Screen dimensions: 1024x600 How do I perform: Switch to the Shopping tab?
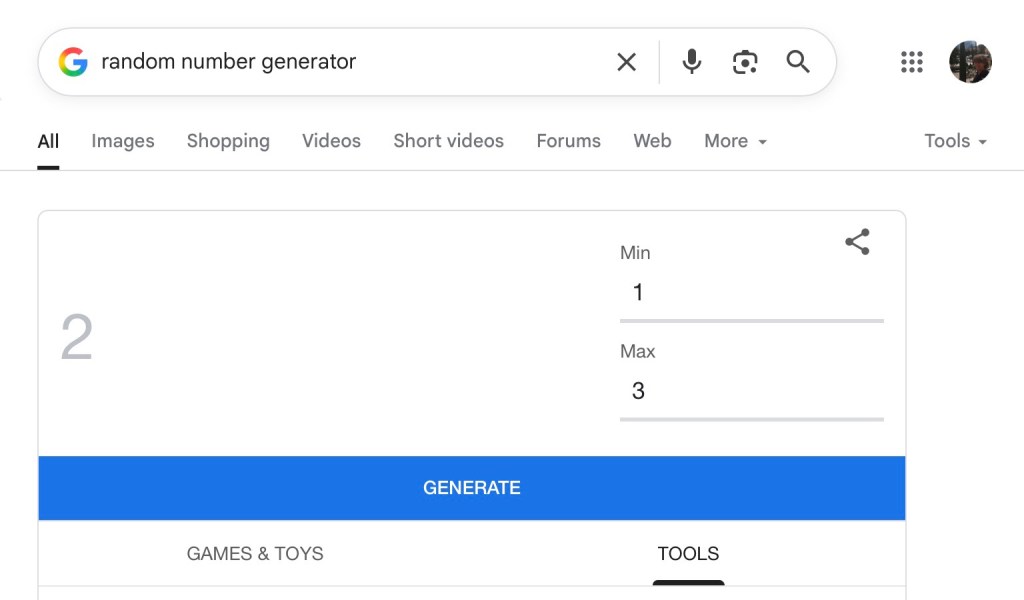coord(228,141)
